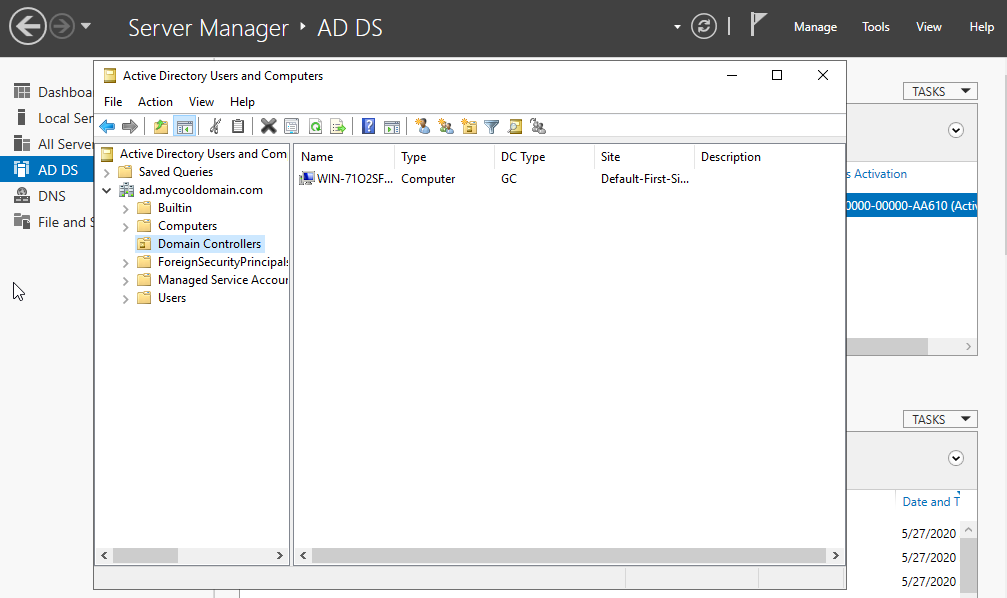
Task: Collapse the ad.mycooldomain.com domain node
Action: 107,190
